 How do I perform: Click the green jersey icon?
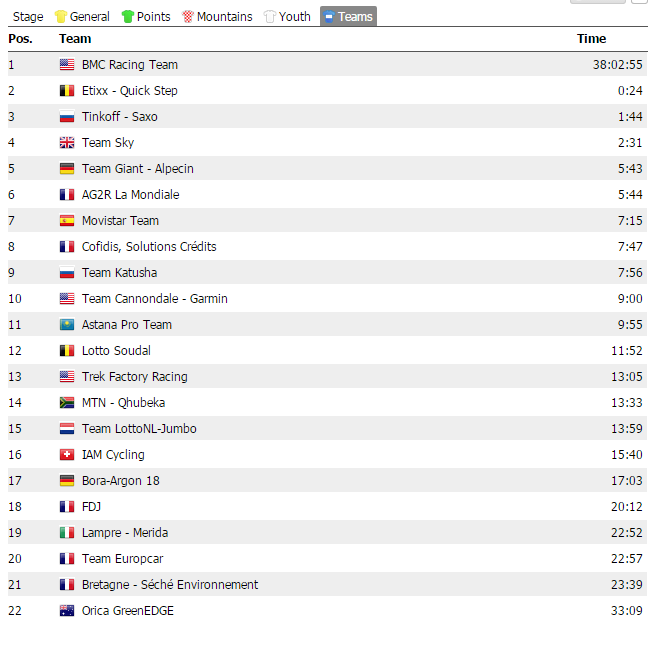point(127,17)
